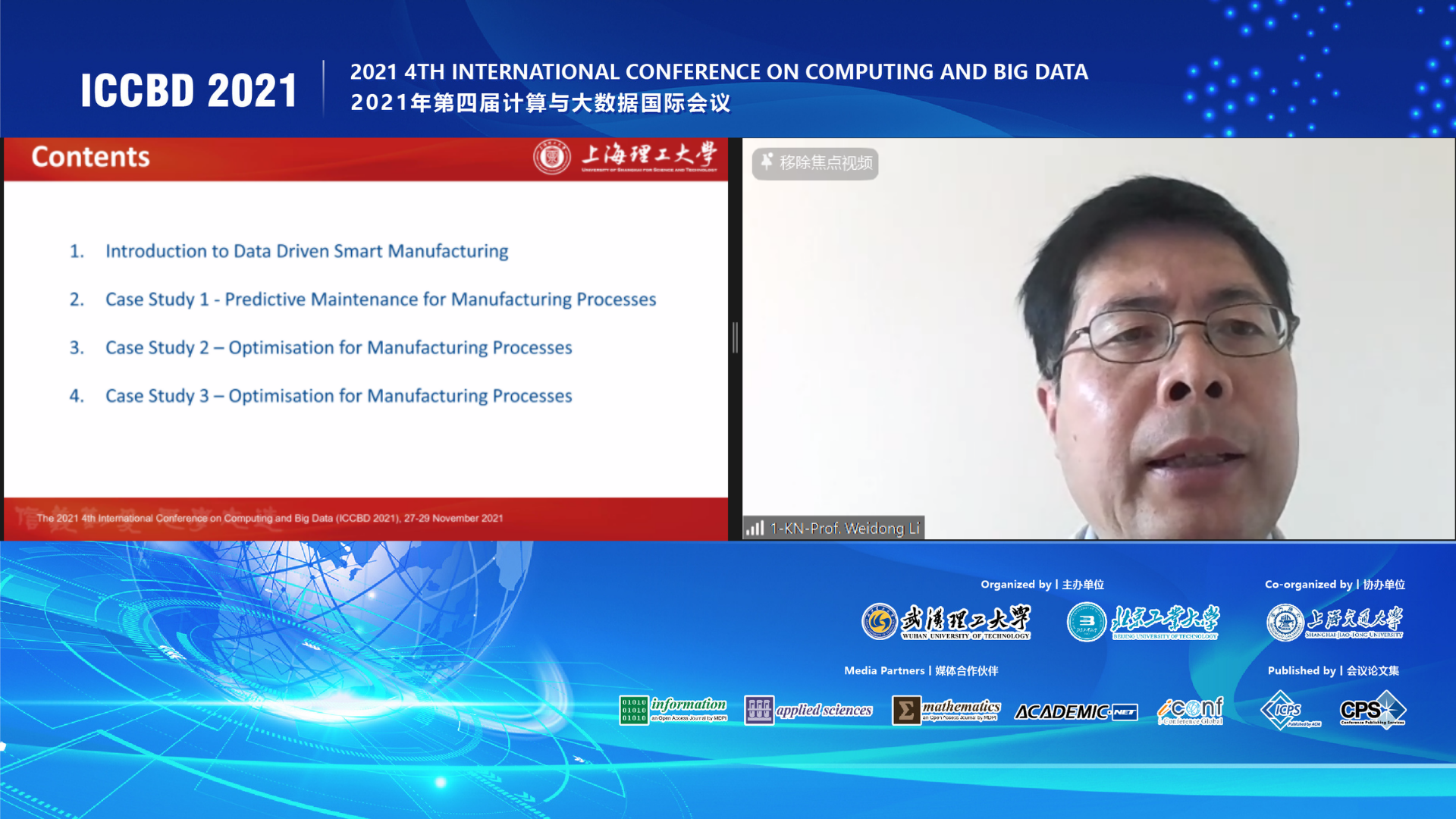1456x819 pixels.
Task: Click the Shanghai university logo emblem on slide
Action: pyautogui.click(x=551, y=157)
